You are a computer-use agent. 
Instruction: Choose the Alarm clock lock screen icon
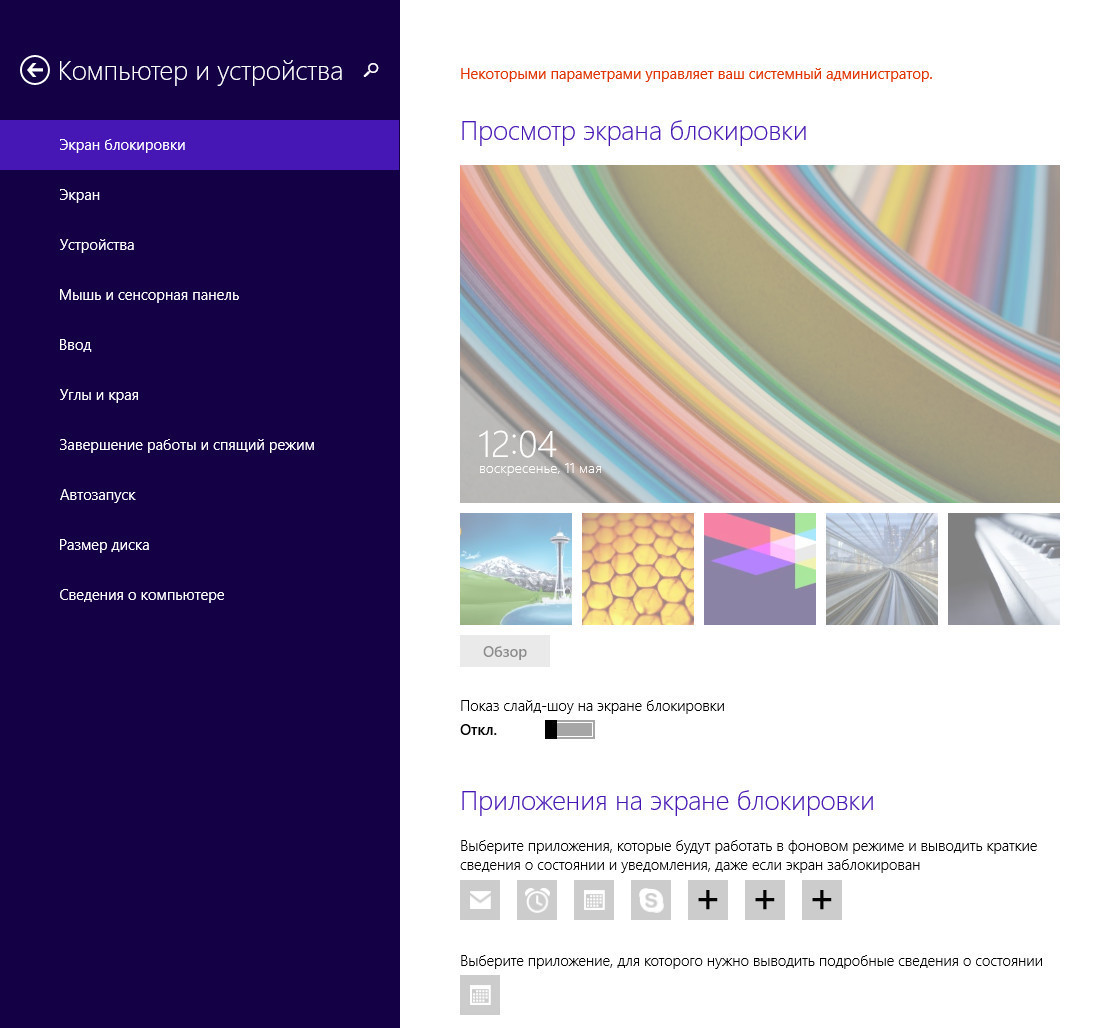(x=537, y=900)
